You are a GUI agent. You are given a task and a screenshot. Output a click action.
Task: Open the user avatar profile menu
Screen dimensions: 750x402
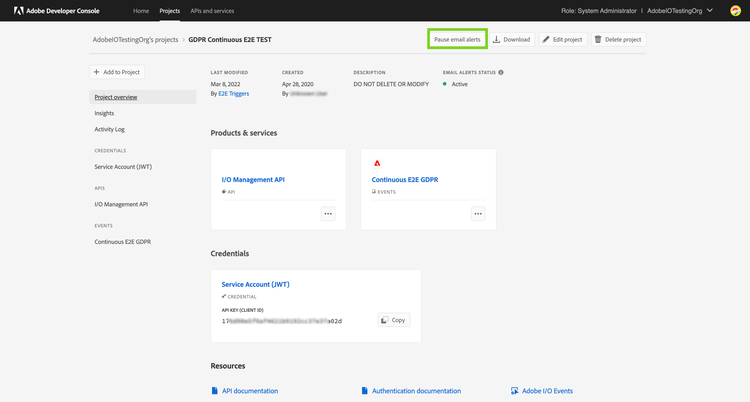click(x=734, y=11)
